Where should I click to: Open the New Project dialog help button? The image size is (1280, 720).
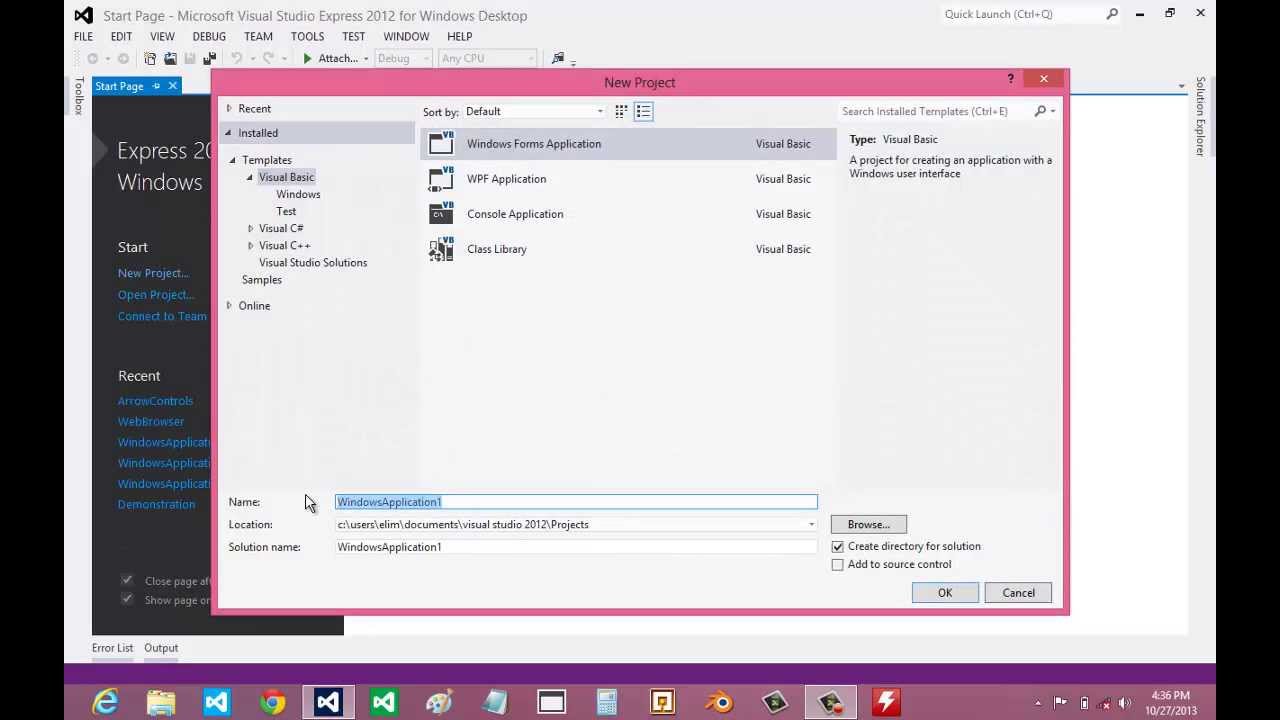[1010, 79]
